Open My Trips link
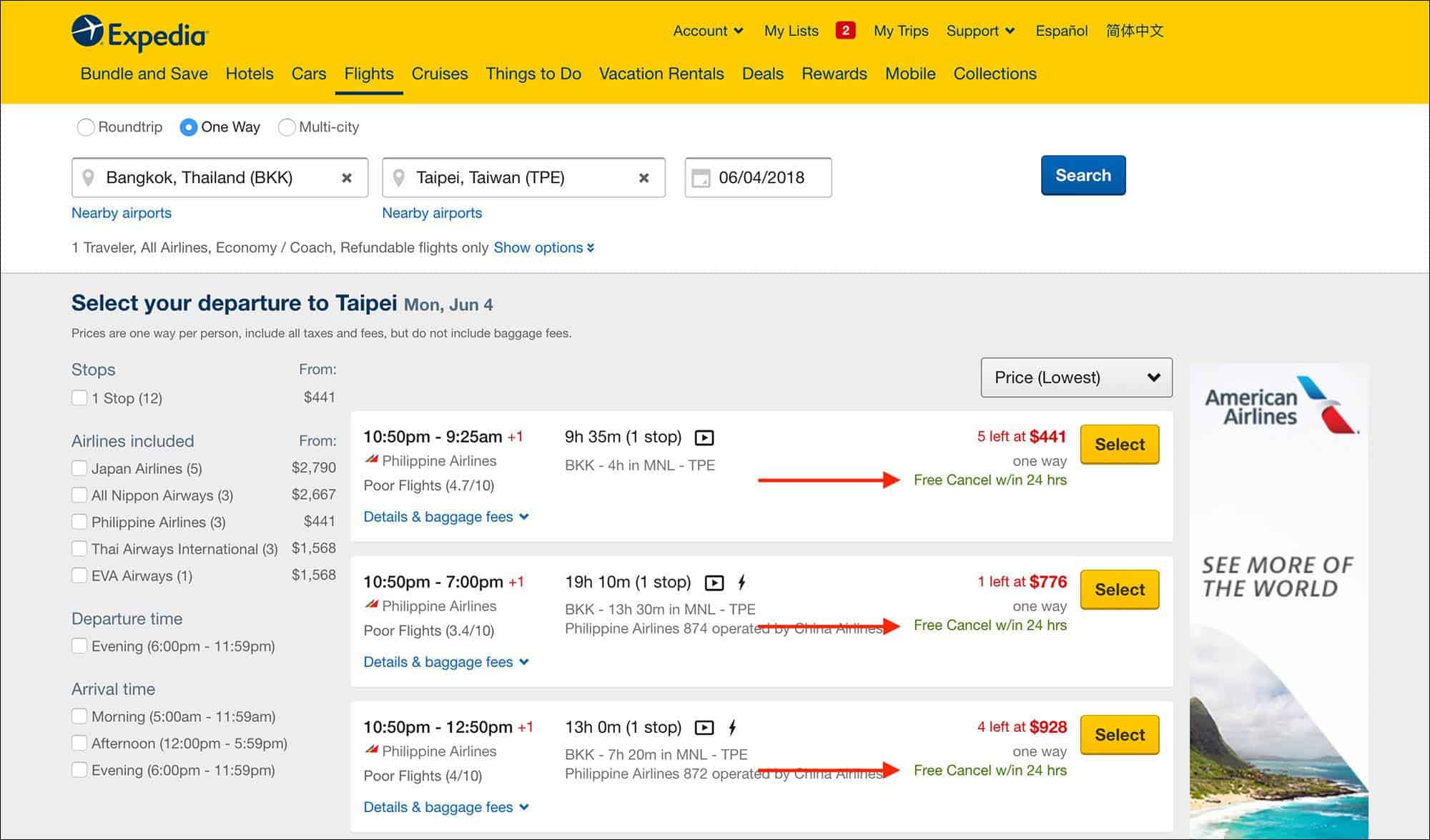The image size is (1430, 840). tap(901, 31)
